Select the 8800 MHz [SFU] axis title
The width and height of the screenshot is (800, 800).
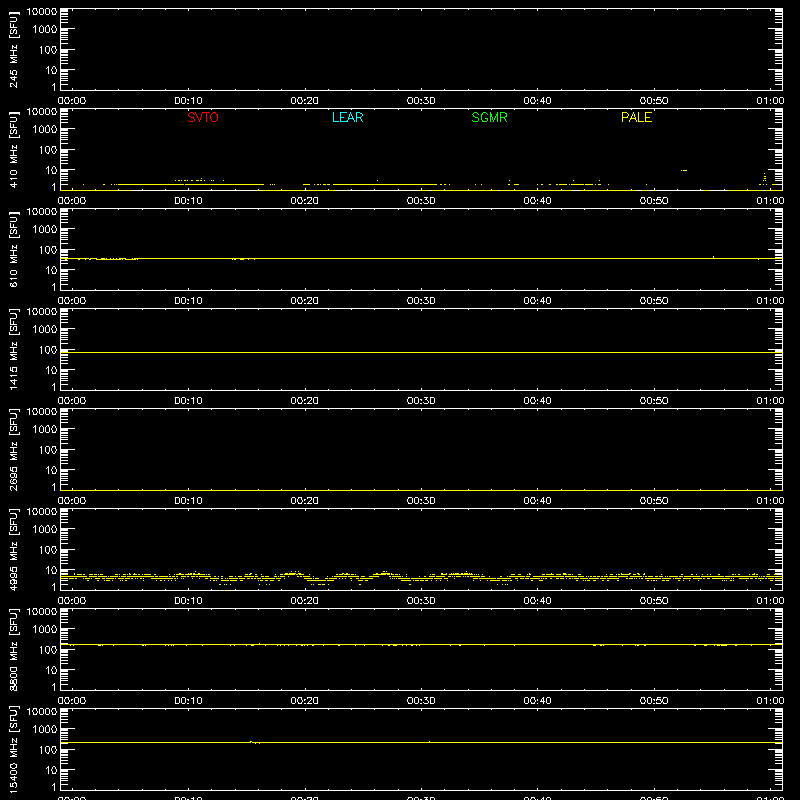13,649
